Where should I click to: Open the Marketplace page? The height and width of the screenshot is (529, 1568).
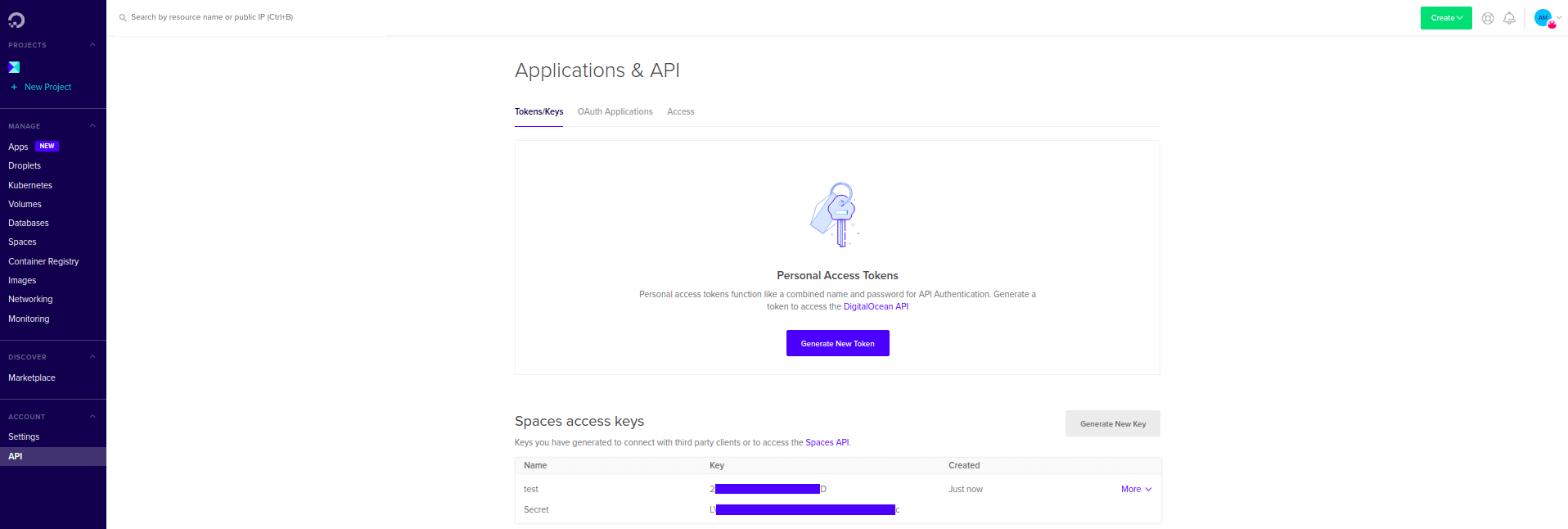[32, 378]
